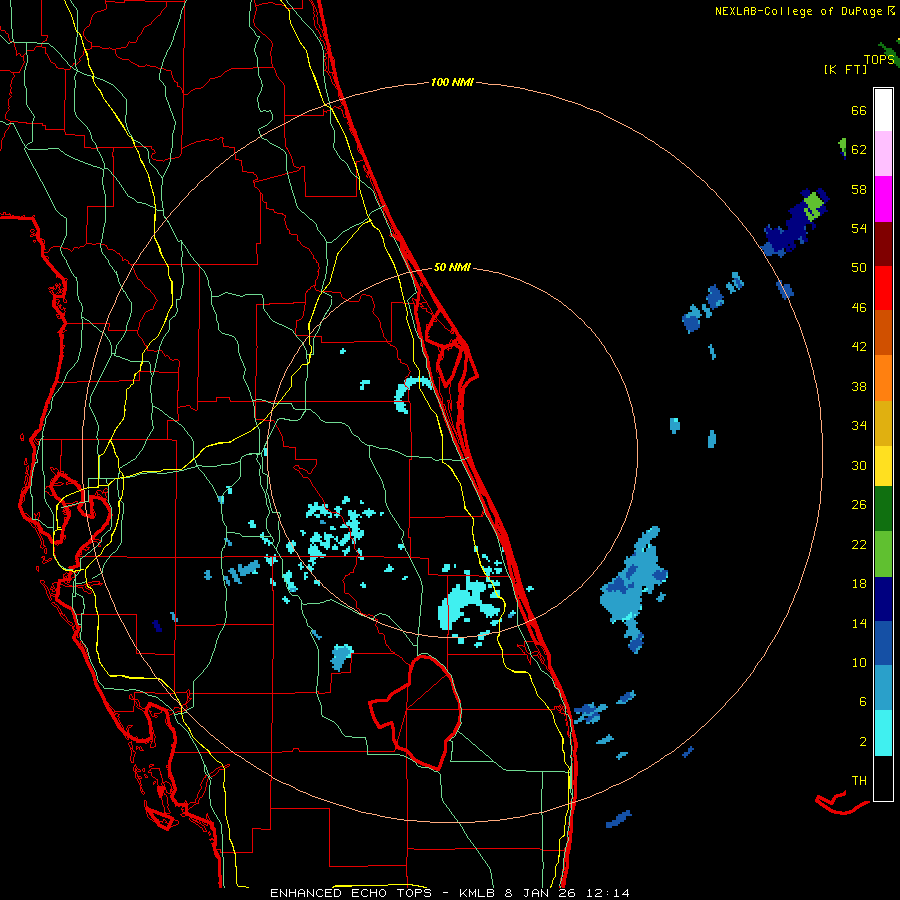Click the legend 'TH' threshold label
900x900 pixels.
coord(859,781)
